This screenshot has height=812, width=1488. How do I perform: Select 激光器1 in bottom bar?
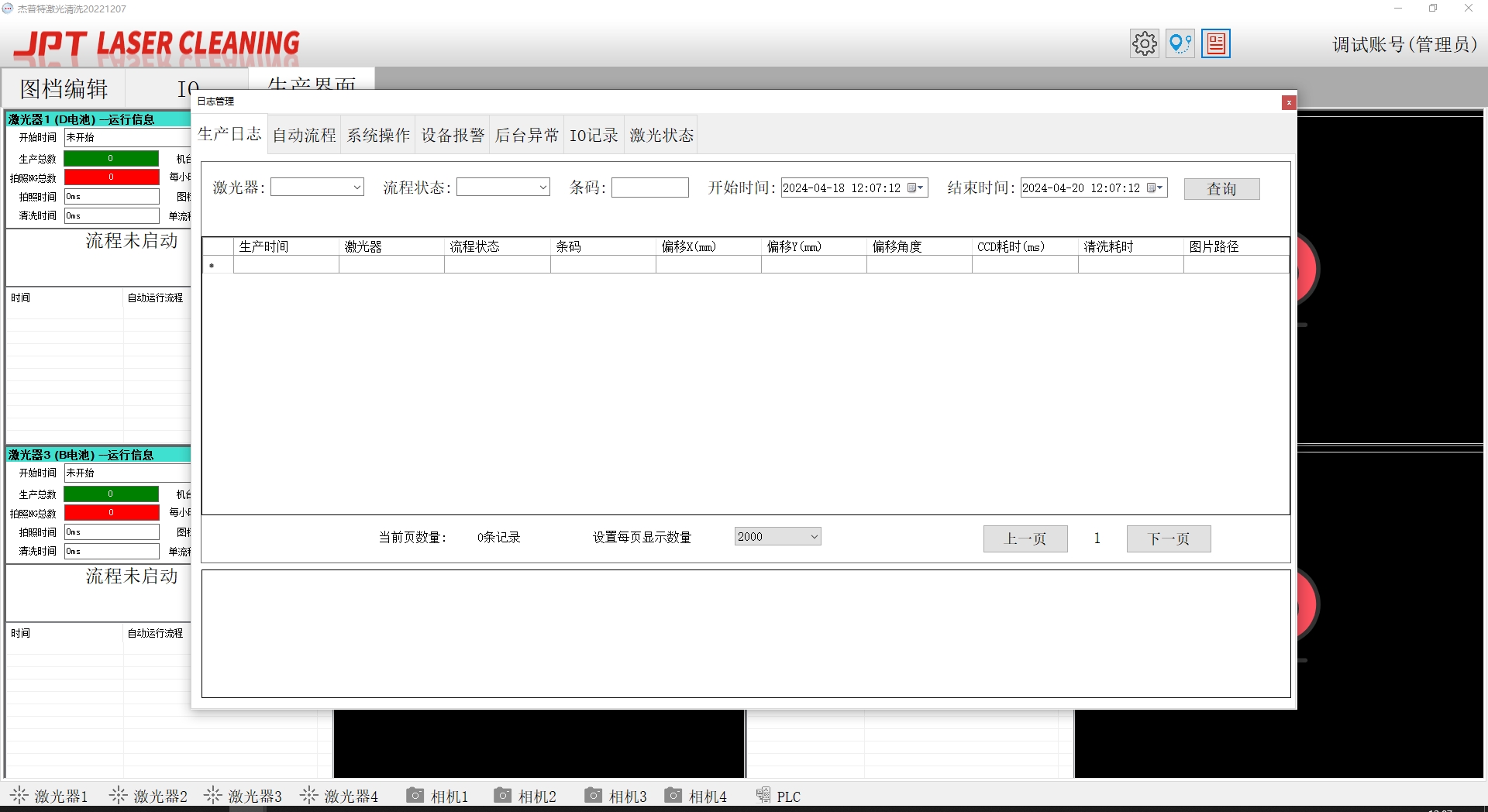coord(50,796)
